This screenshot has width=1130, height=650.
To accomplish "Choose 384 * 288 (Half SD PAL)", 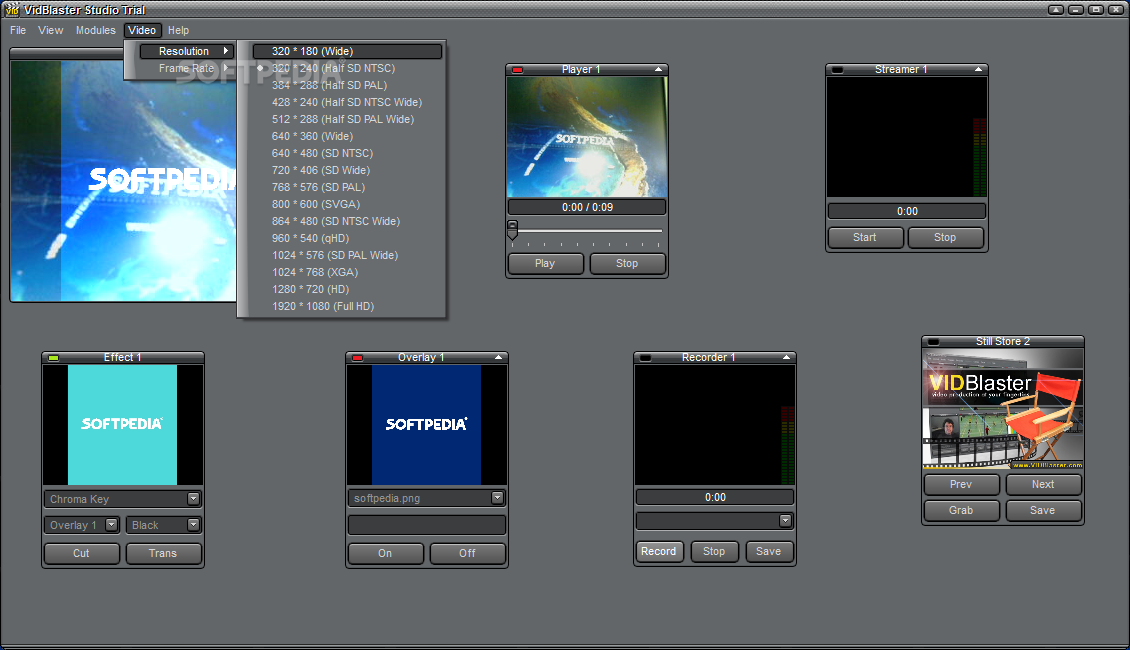I will pos(347,85).
